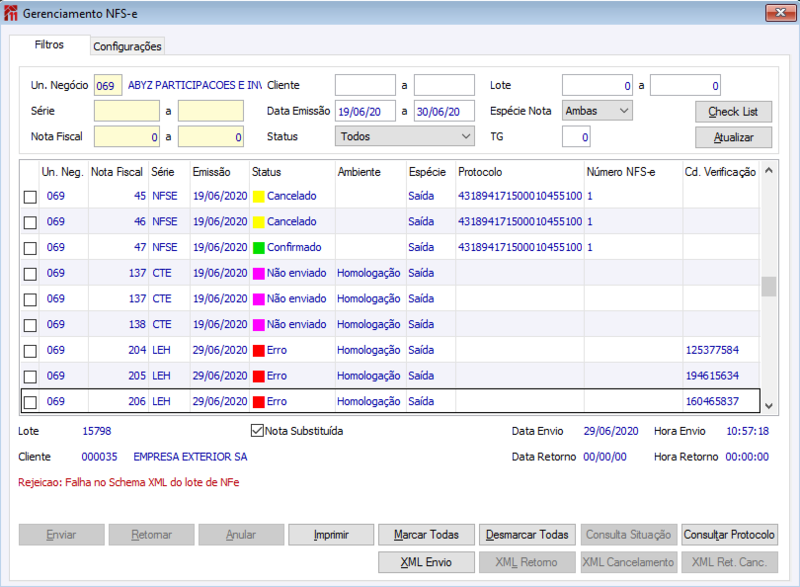Click green Confirmado status swatch for nota 47
The width and height of the screenshot is (800, 587).
259,248
